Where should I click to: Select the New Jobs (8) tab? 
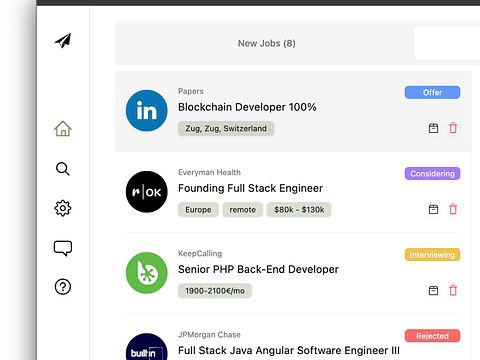[267, 43]
